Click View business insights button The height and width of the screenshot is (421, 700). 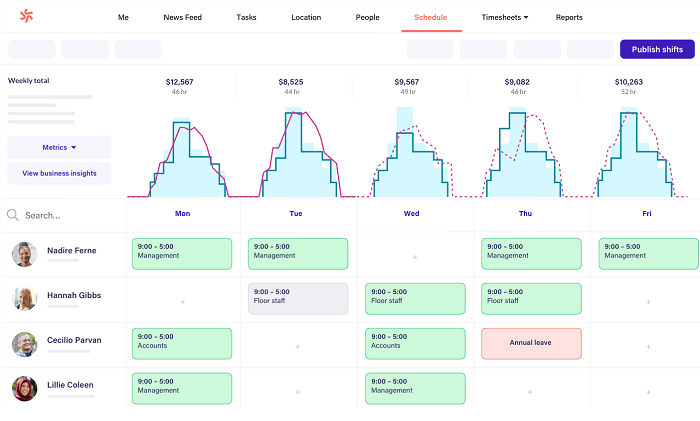click(x=59, y=173)
